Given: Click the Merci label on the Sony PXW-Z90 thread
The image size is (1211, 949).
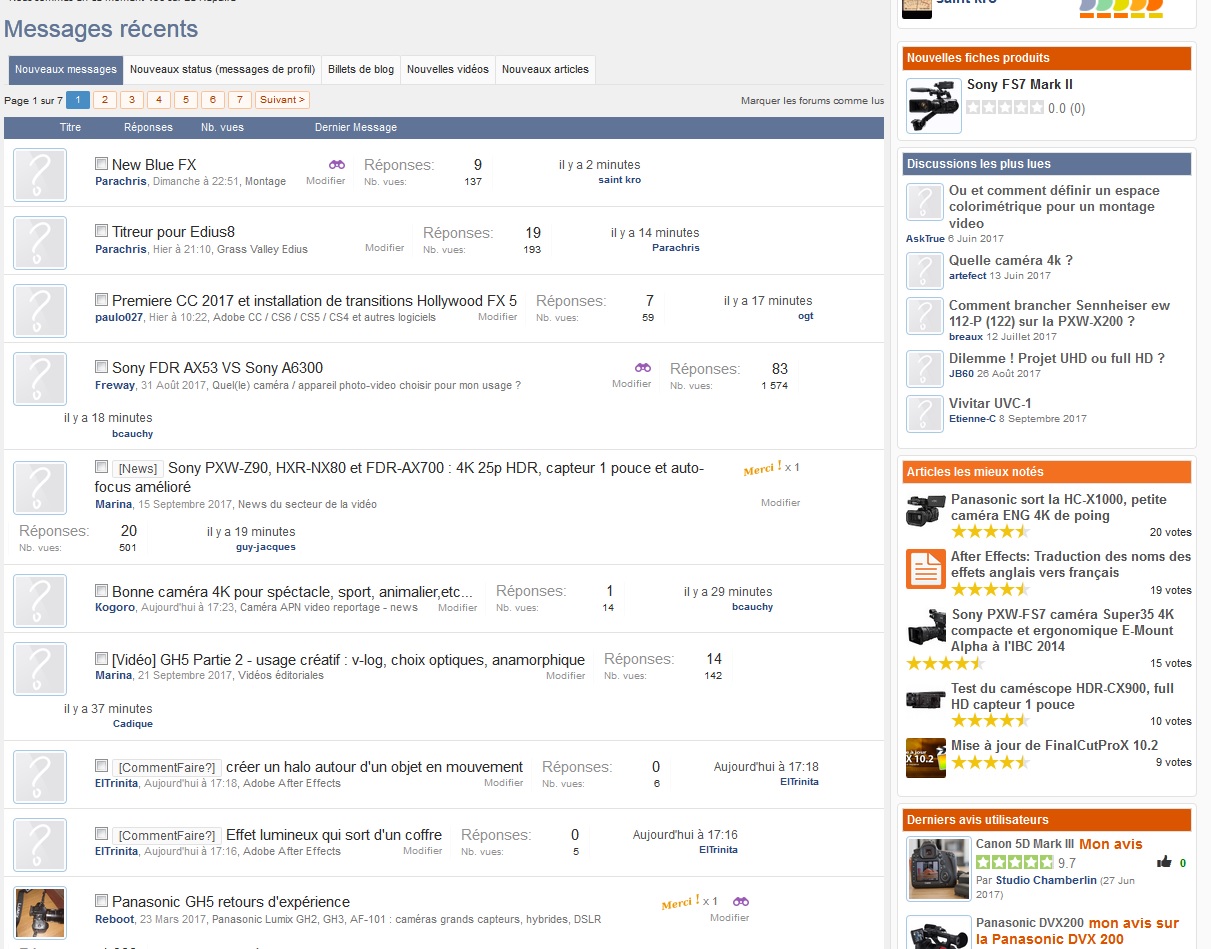Looking at the screenshot, I should click(762, 468).
